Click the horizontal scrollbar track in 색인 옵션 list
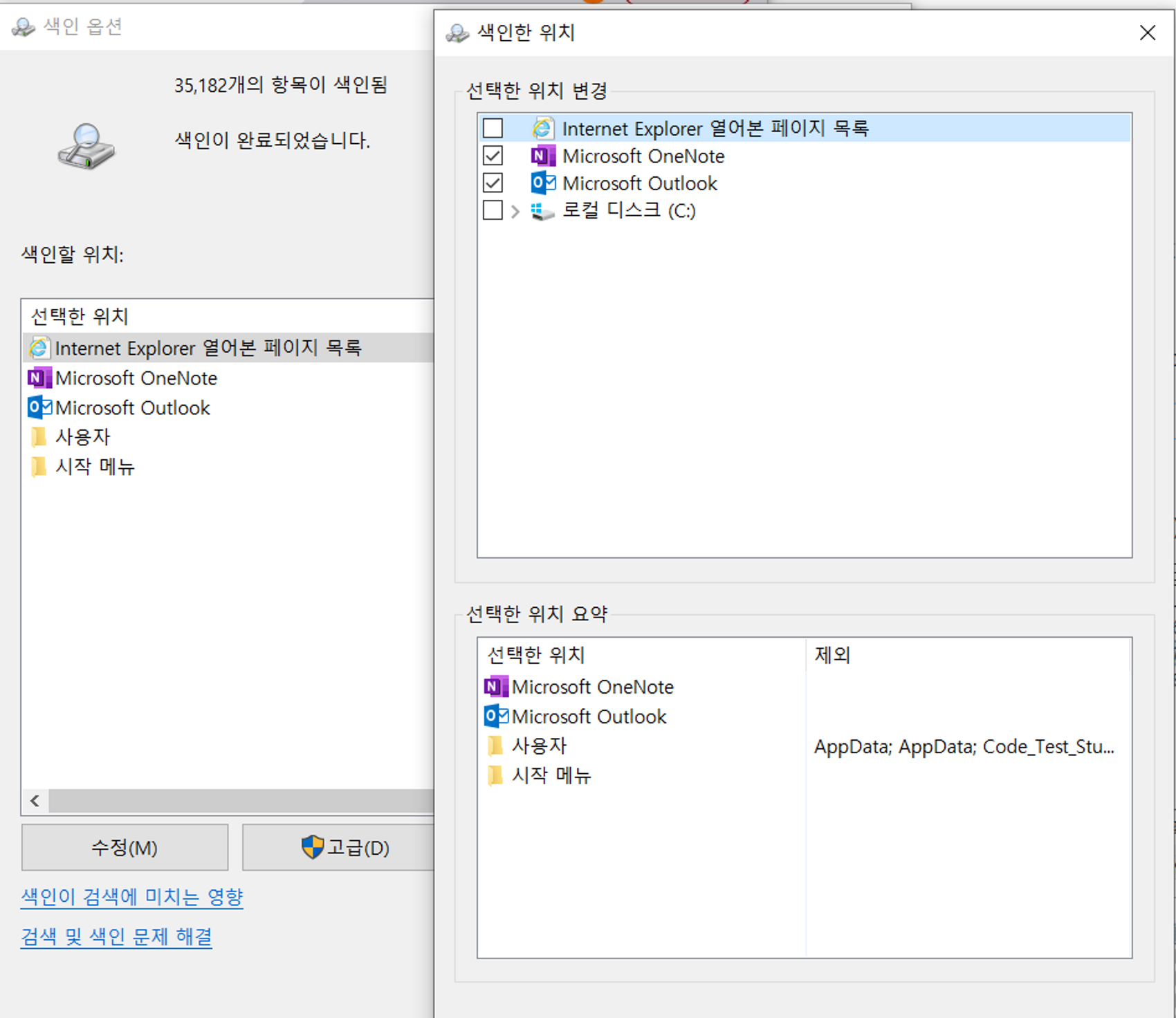 [241, 801]
